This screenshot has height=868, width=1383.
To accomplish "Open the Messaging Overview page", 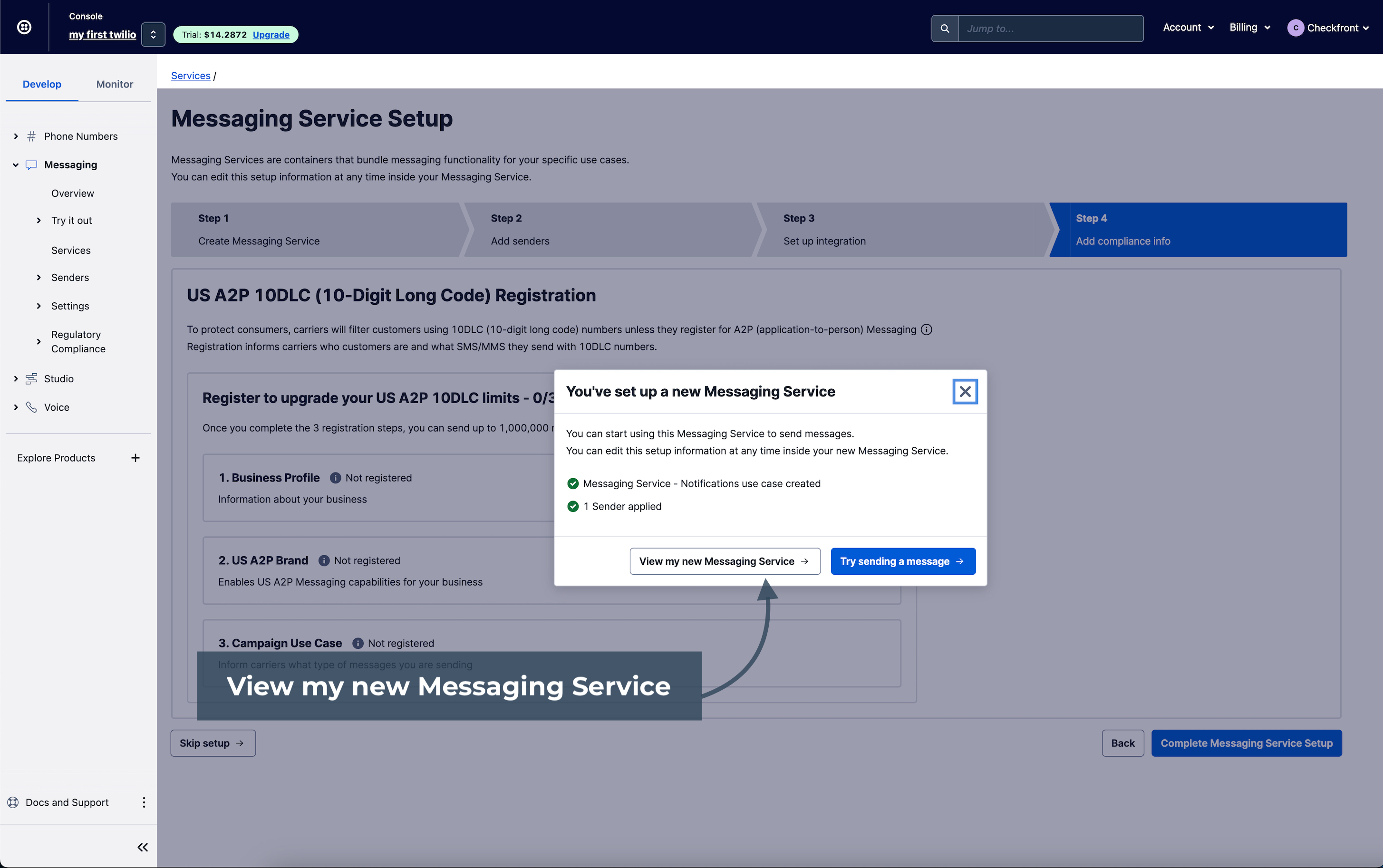I will pyautogui.click(x=72, y=193).
